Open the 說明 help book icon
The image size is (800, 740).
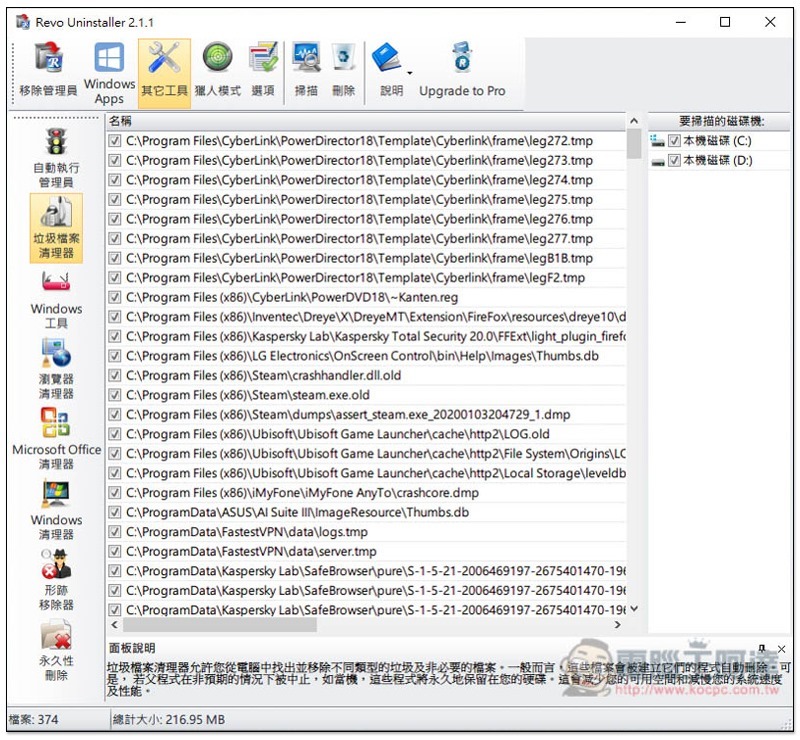click(x=387, y=70)
